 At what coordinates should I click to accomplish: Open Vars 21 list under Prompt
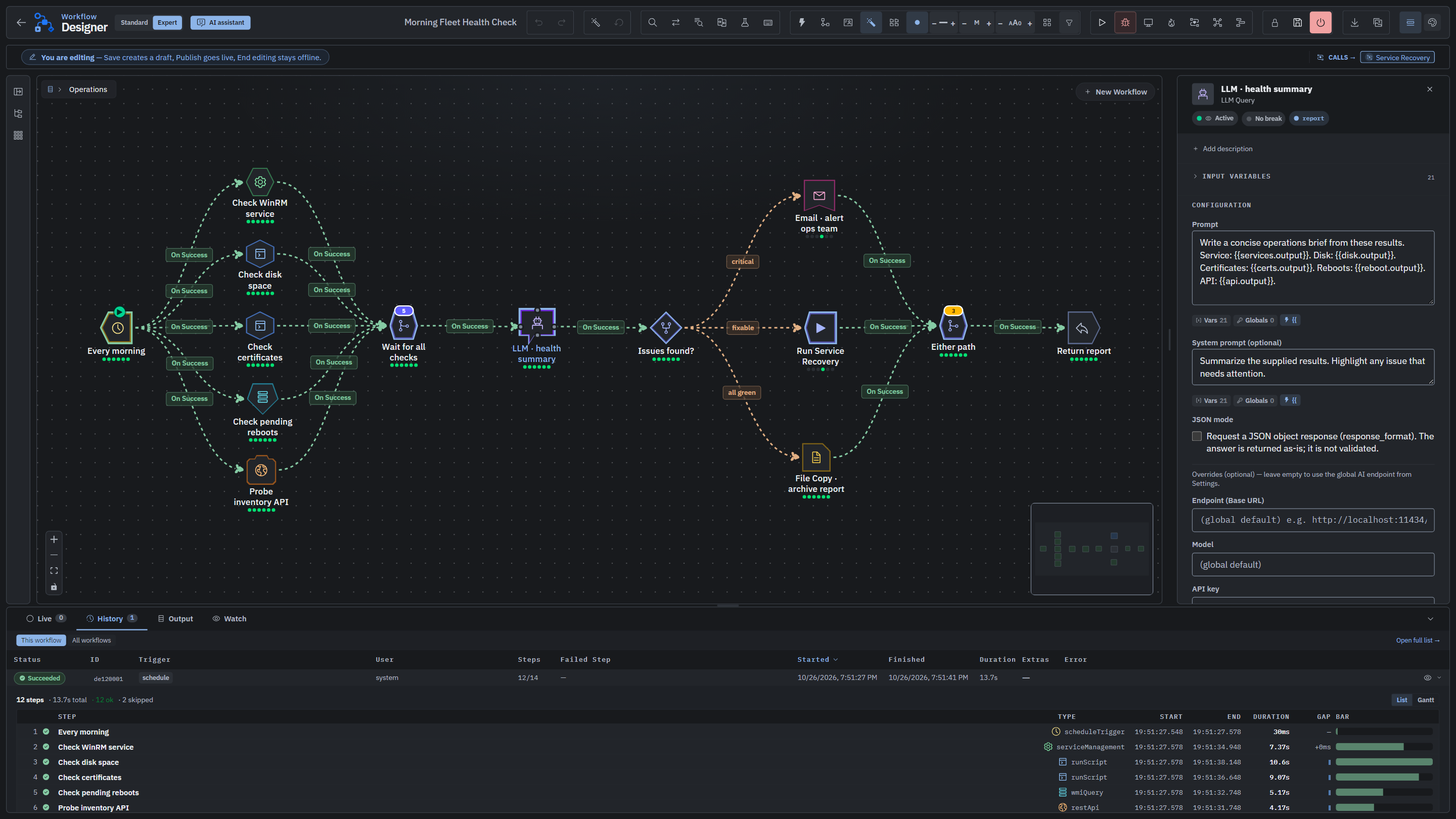point(1211,321)
